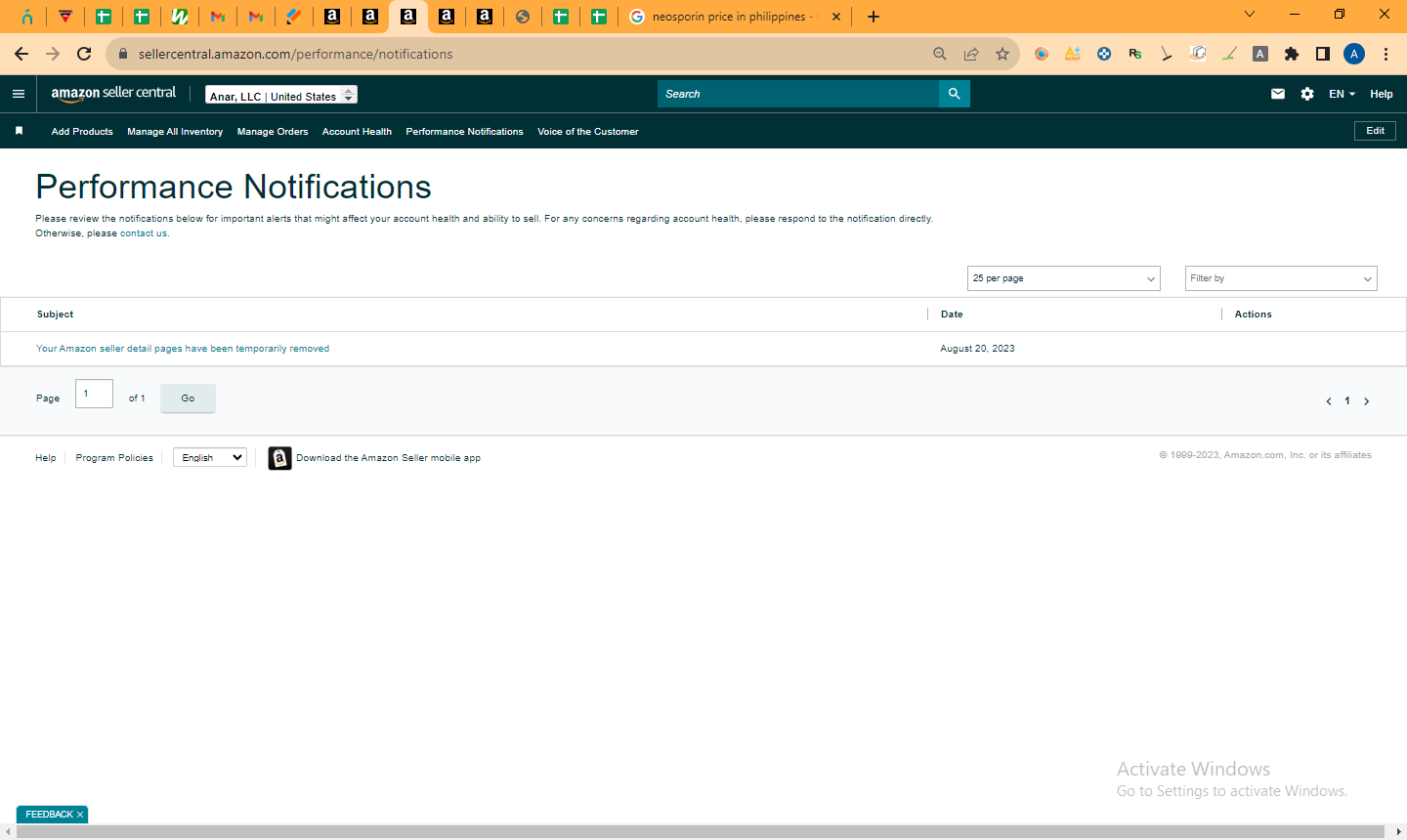Open the Chrome extensions puzzle icon
The width and height of the screenshot is (1407, 840).
1292,54
